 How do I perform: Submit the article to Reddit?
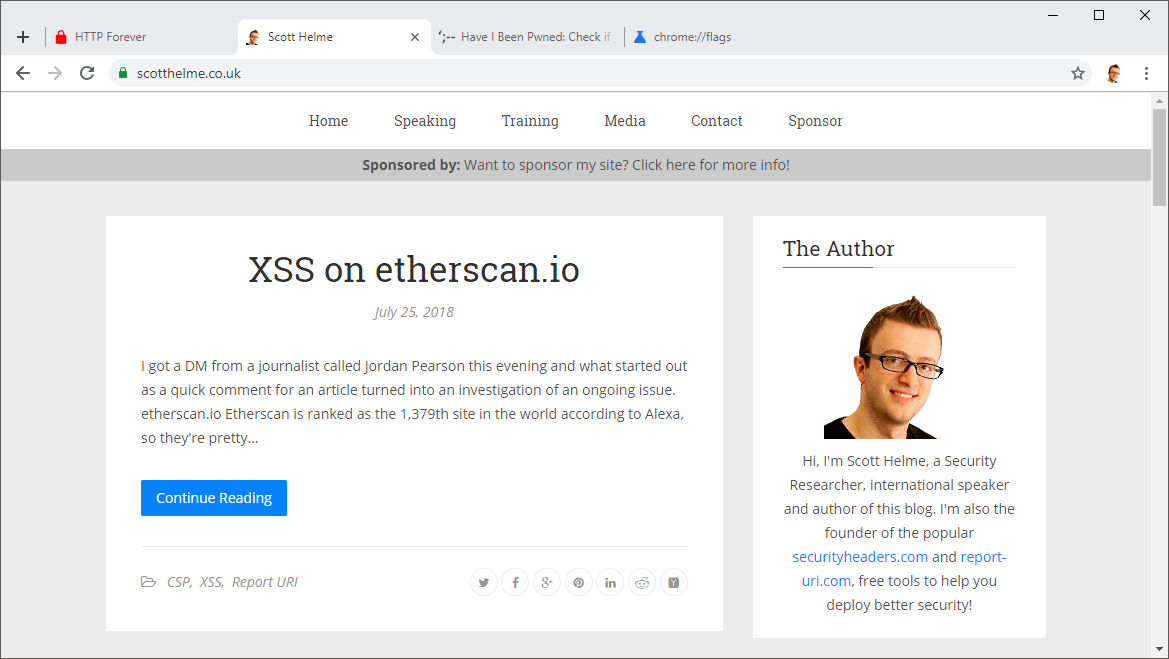tap(642, 581)
